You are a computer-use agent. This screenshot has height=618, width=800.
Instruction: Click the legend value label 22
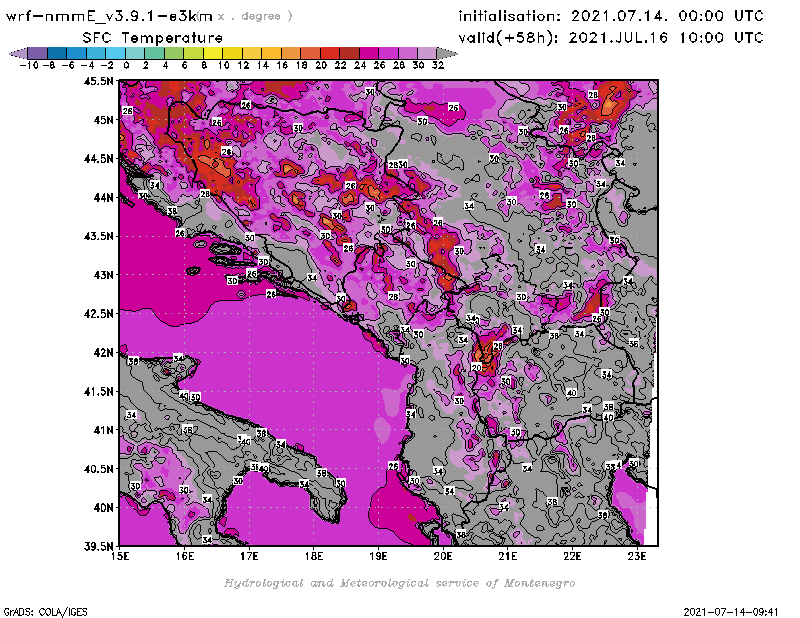pos(340,65)
